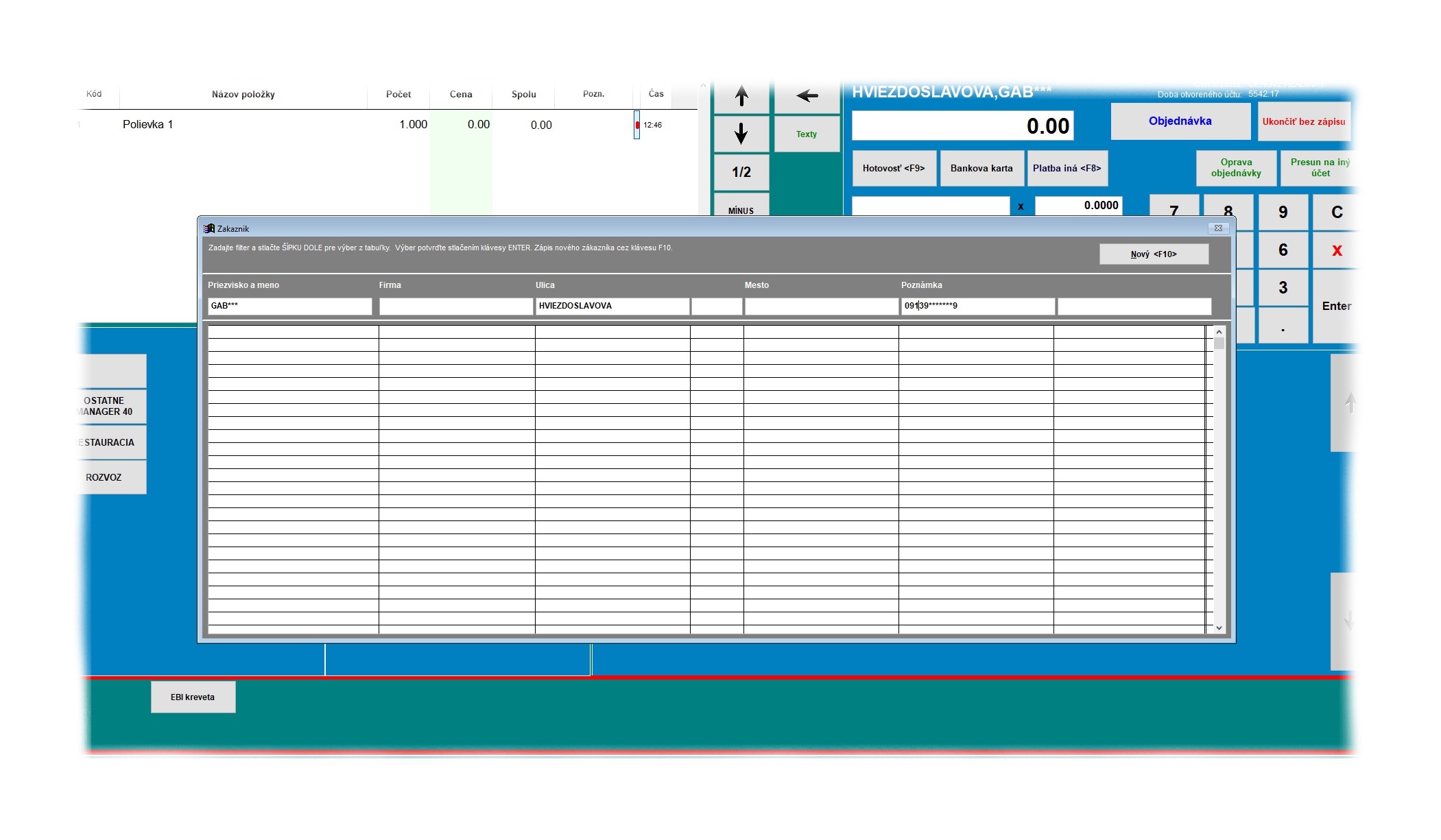Viewport: 1441px width, 840px height.
Task: Click the MÍNUS button
Action: 741,206
